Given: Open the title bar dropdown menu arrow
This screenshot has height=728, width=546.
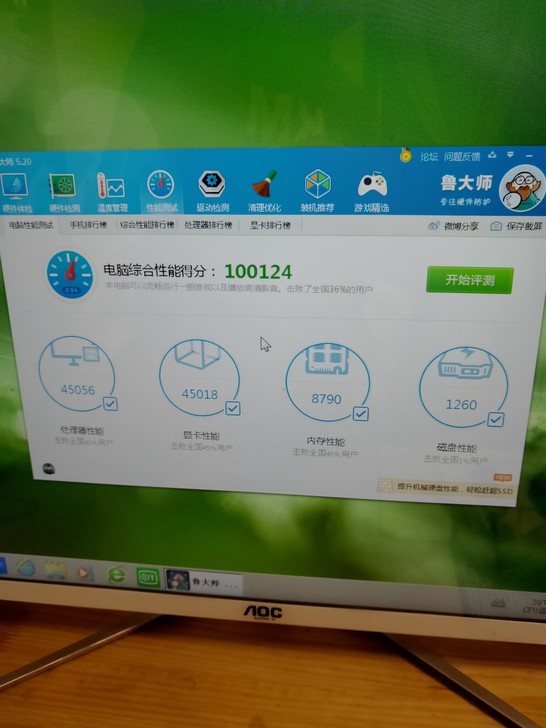Looking at the screenshot, I should pos(510,155).
